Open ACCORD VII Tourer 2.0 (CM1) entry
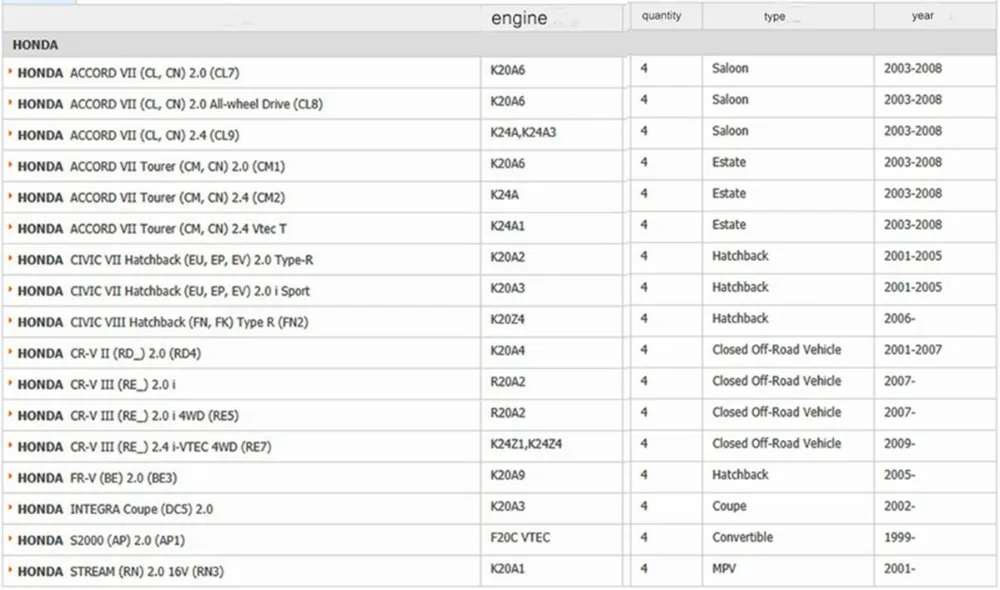The height and width of the screenshot is (590, 1000). [177, 166]
